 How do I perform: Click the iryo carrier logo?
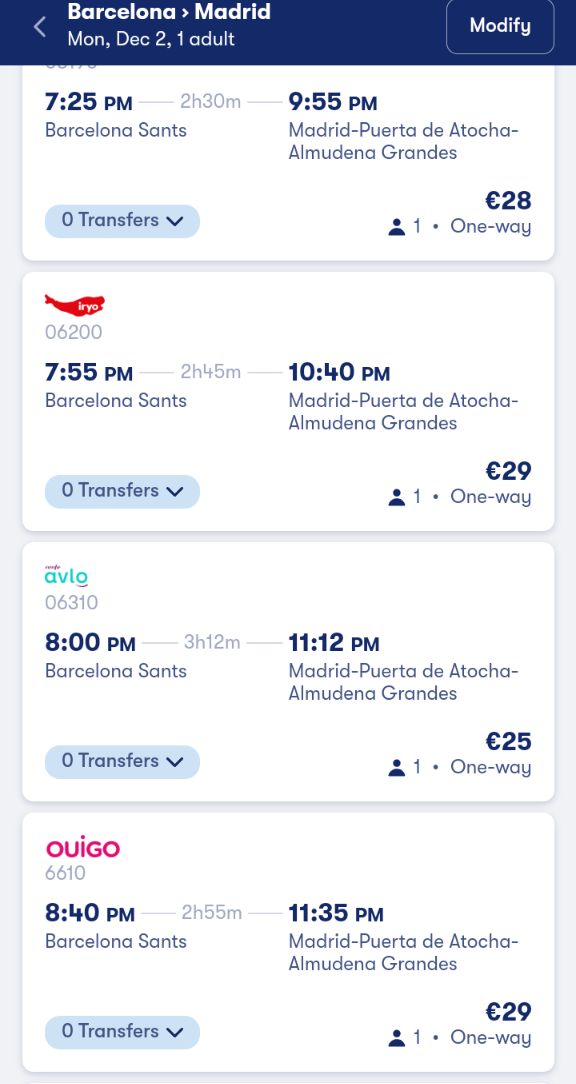(75, 304)
